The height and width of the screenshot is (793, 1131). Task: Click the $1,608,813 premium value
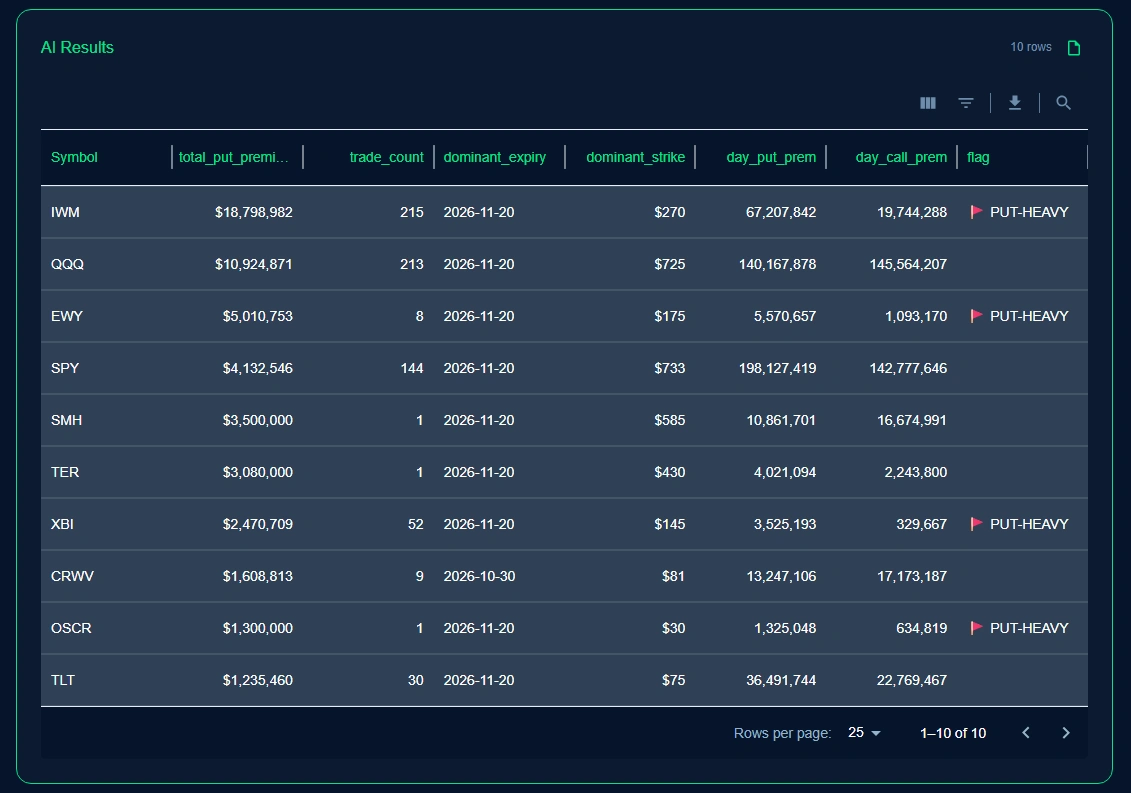258,576
